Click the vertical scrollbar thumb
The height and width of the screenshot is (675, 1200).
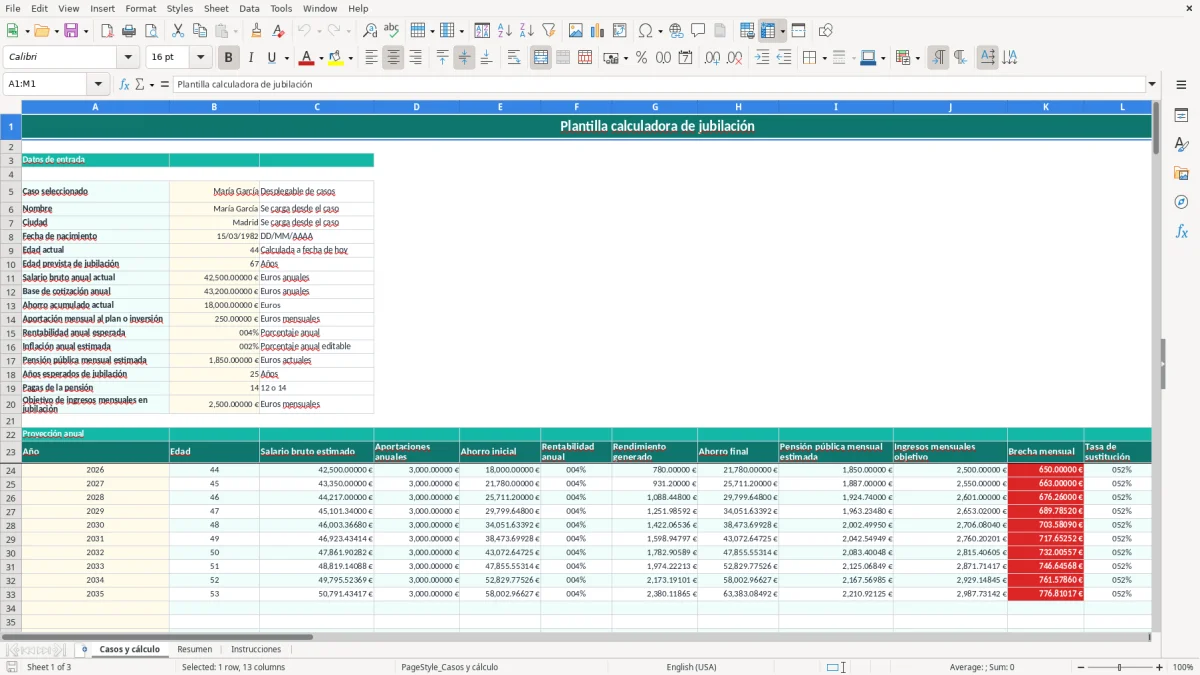pyautogui.click(x=1156, y=128)
